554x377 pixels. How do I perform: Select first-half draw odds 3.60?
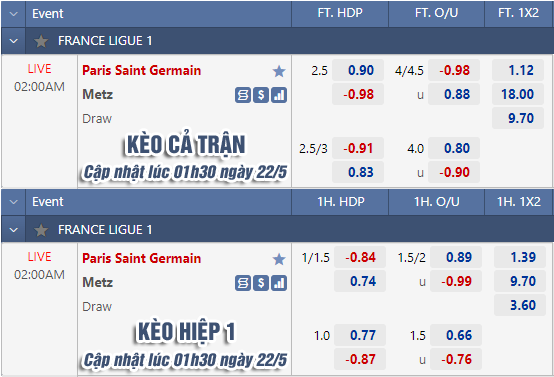tap(520, 305)
